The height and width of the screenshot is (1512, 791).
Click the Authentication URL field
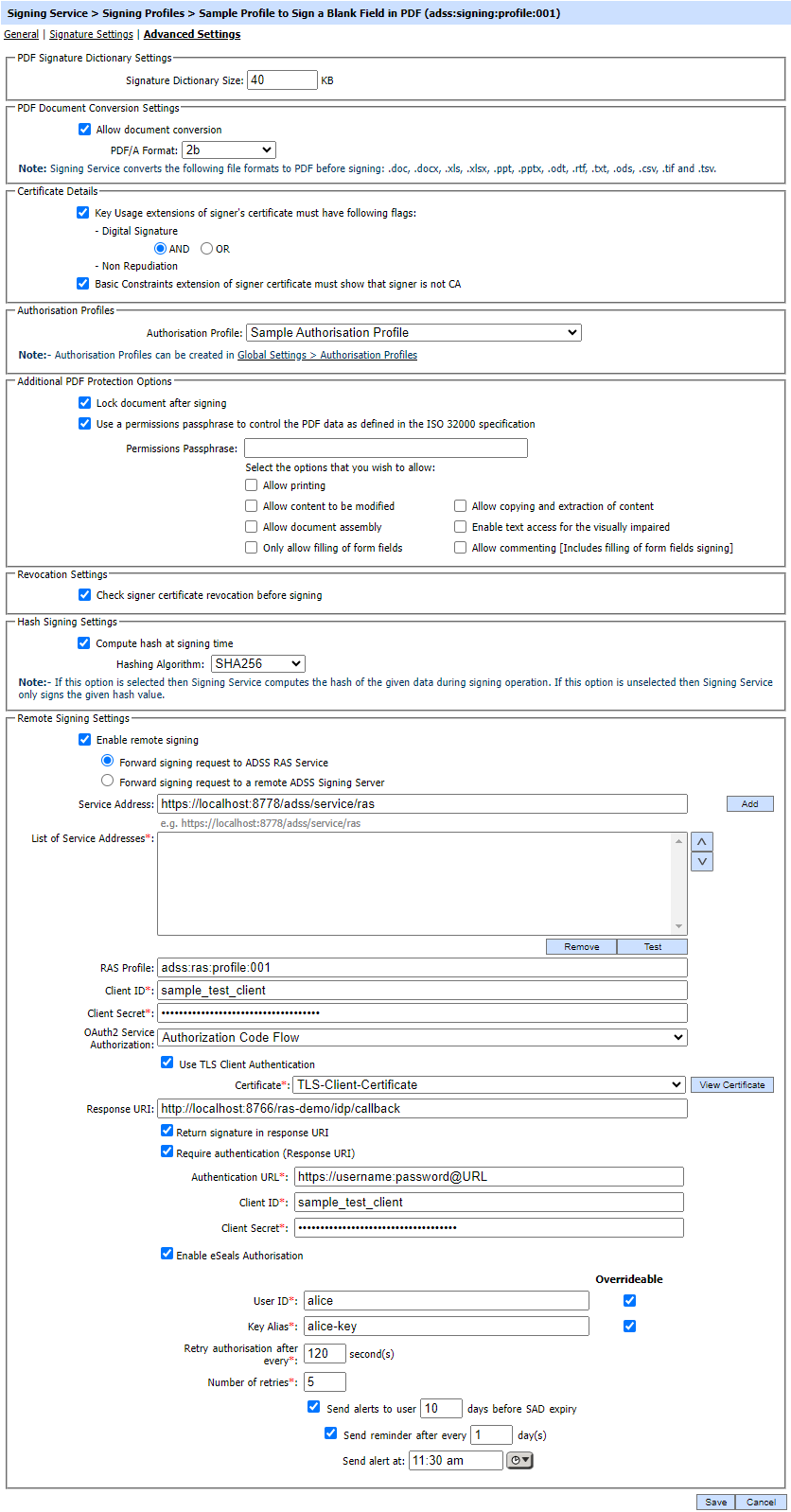coord(488,1176)
